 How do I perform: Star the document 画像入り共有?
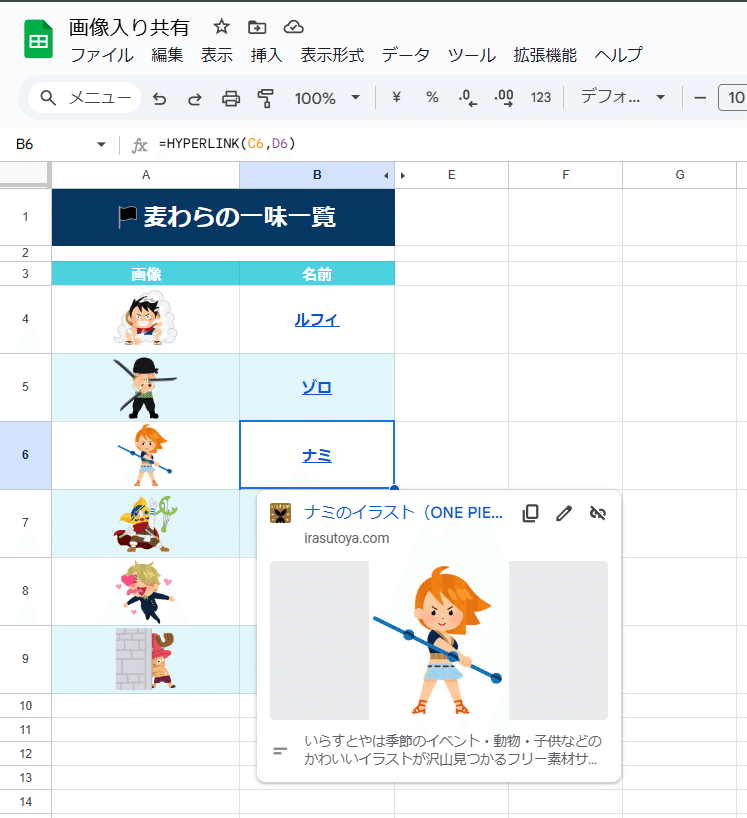pyautogui.click(x=222, y=27)
